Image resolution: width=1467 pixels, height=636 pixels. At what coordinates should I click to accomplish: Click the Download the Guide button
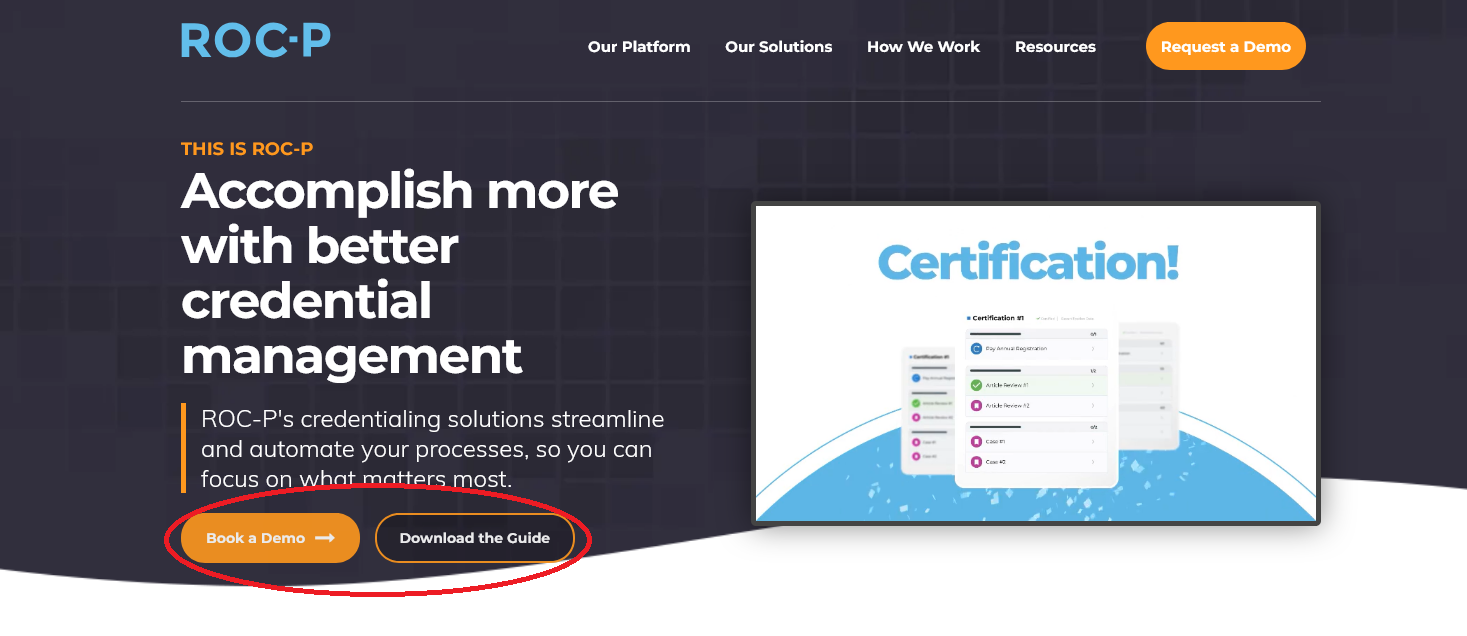475,538
